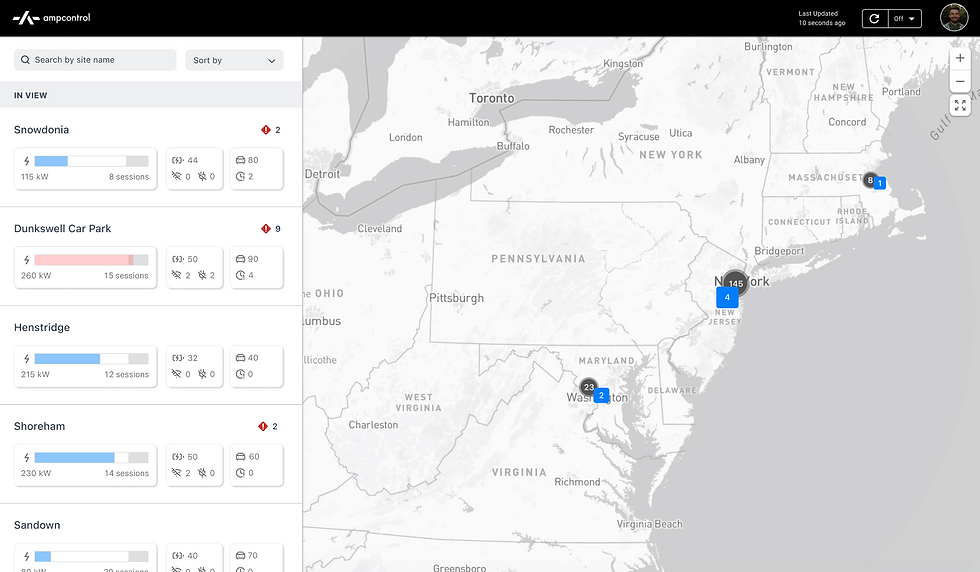Open the Sandown site
The image size is (980, 572).
37,525
